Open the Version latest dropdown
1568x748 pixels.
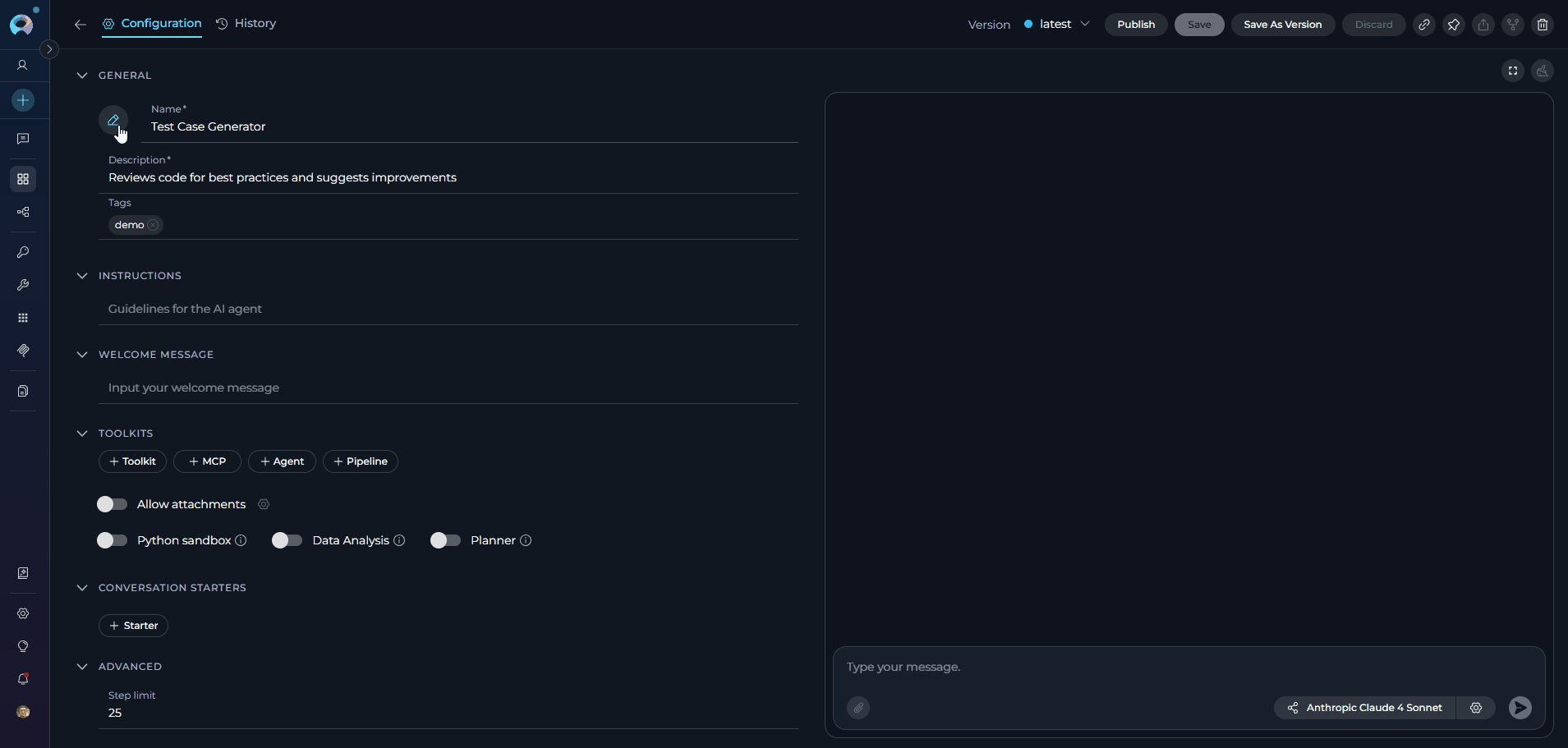click(1058, 25)
